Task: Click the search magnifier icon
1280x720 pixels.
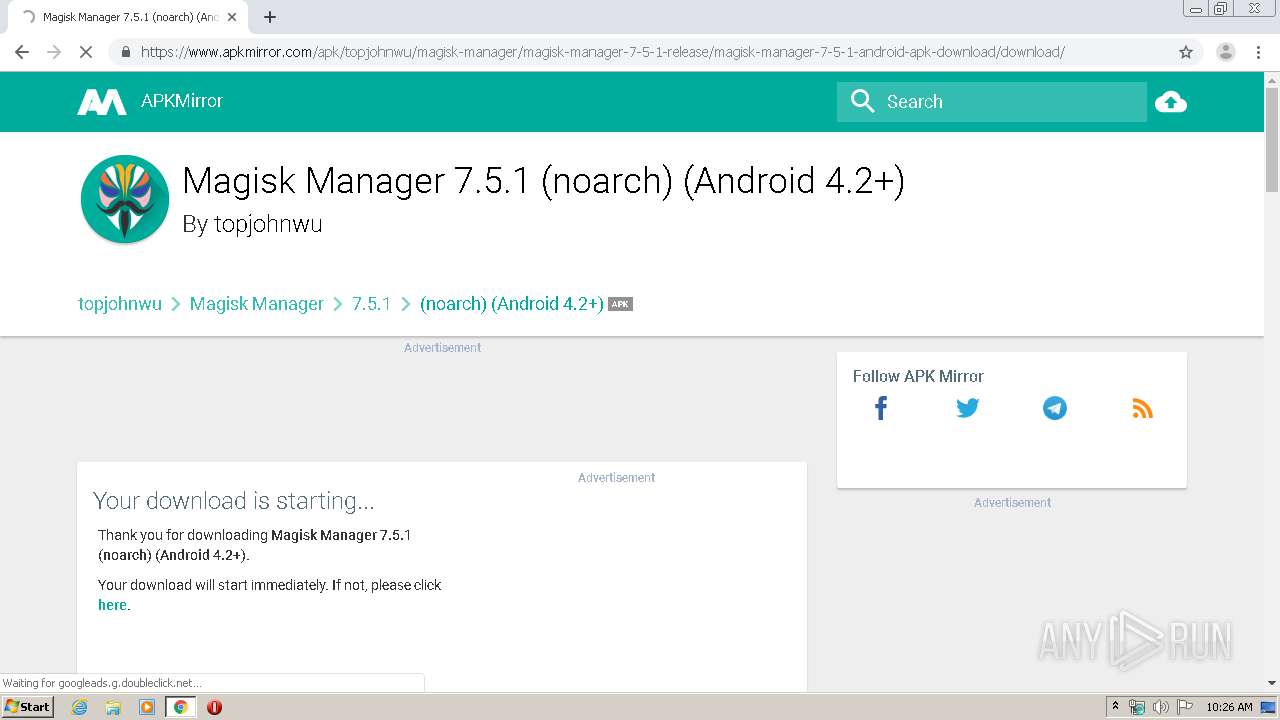Action: coord(862,101)
